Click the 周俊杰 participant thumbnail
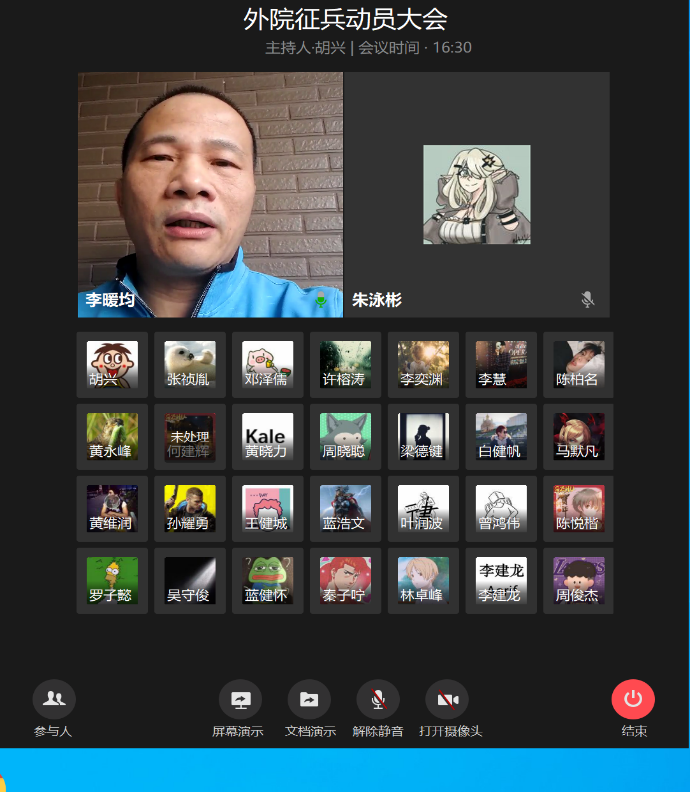Image resolution: width=690 pixels, height=792 pixels. pos(578,581)
